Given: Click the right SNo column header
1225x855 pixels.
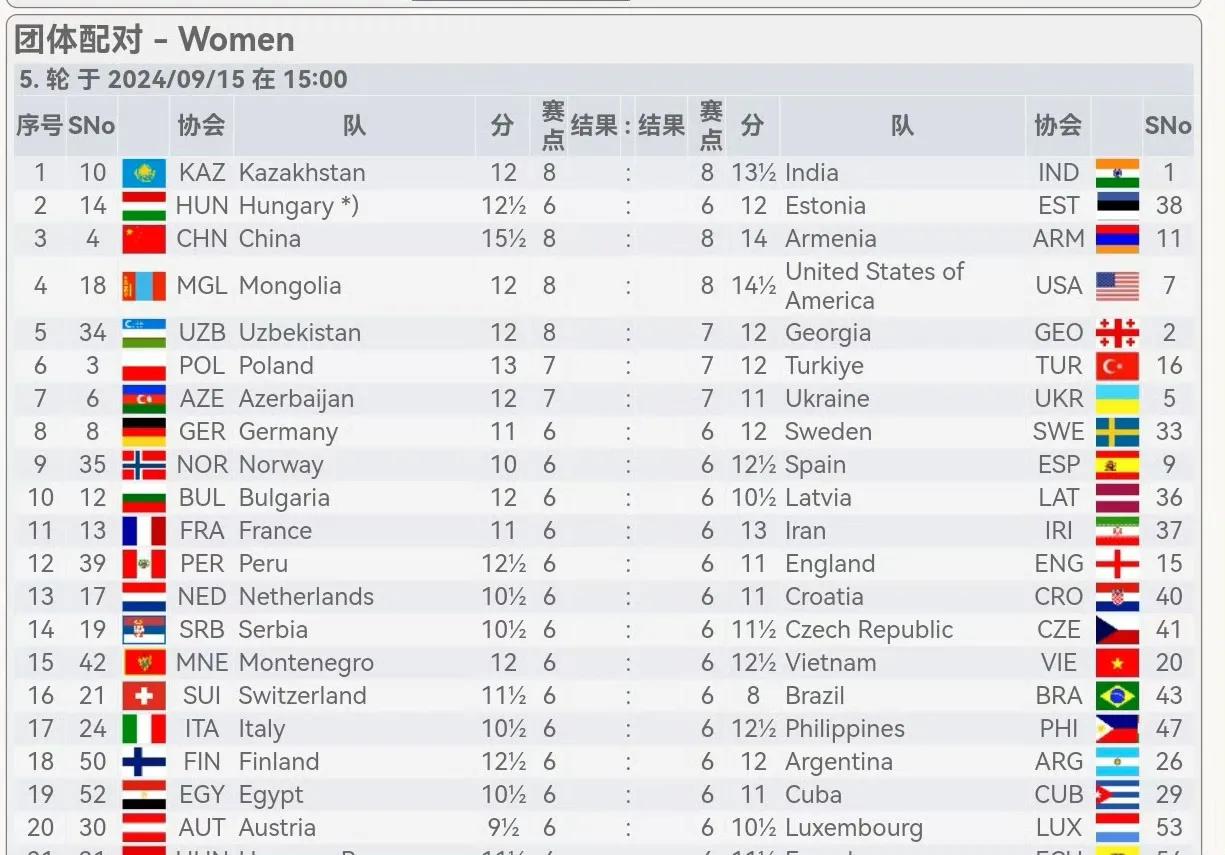Looking at the screenshot, I should pyautogui.click(x=1168, y=126).
